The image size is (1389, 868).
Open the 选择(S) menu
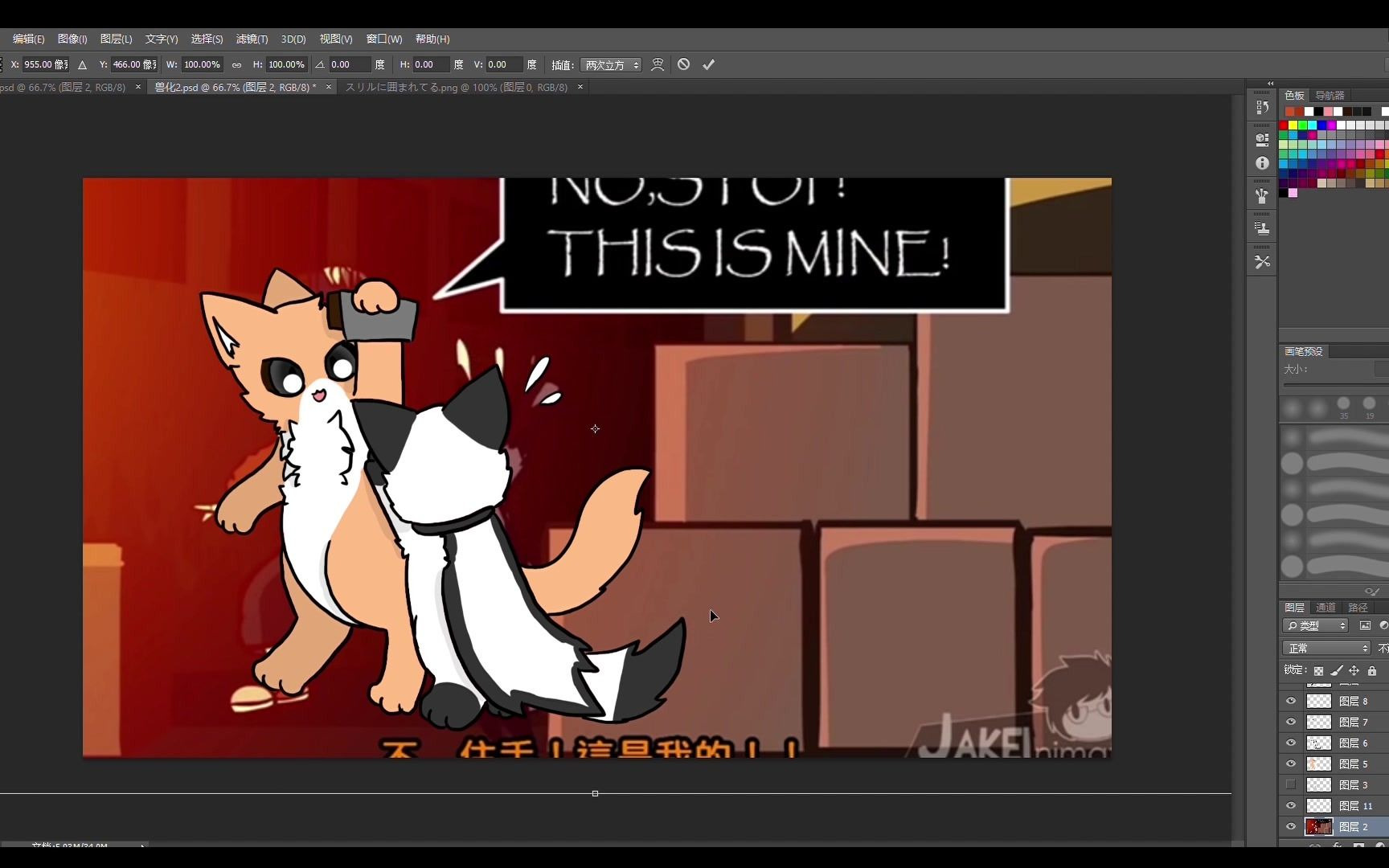pyautogui.click(x=207, y=39)
